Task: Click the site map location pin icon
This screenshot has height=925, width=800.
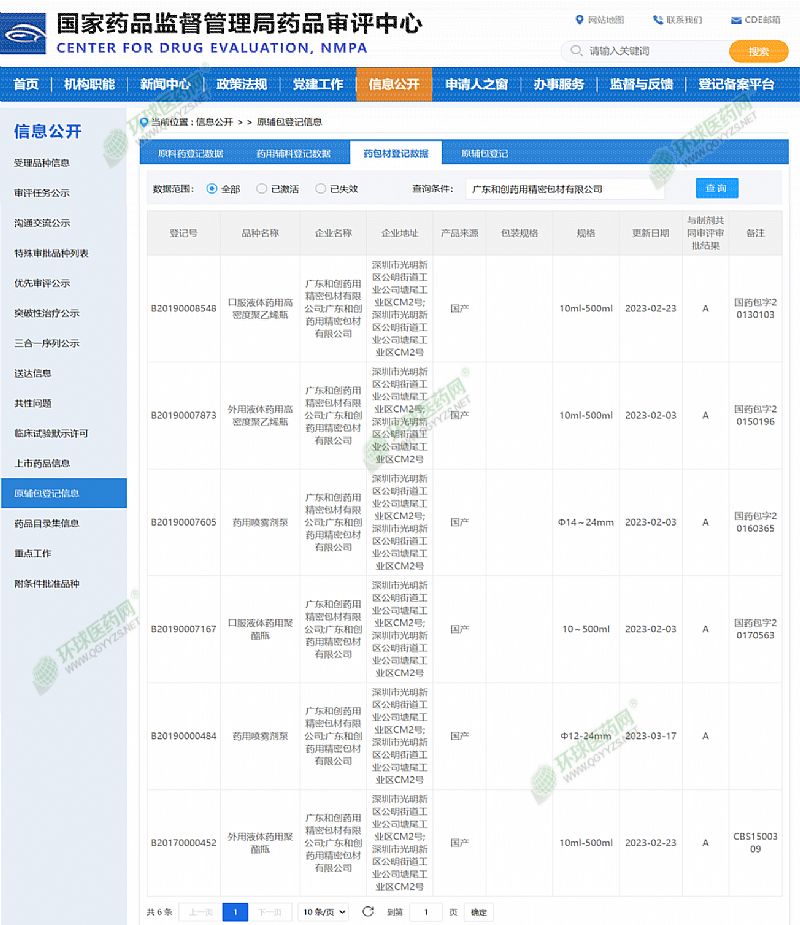Action: (580, 20)
